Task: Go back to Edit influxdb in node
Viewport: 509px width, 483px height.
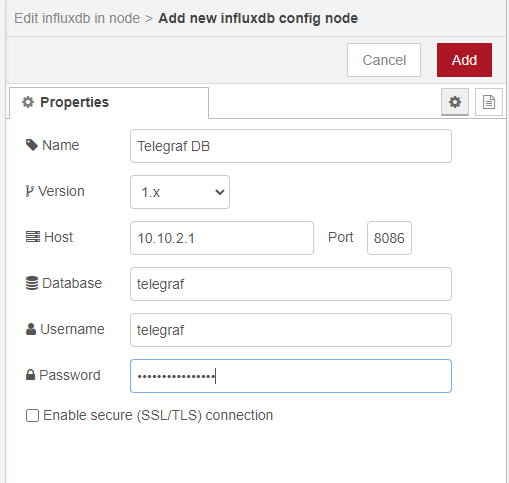Action: 77,18
